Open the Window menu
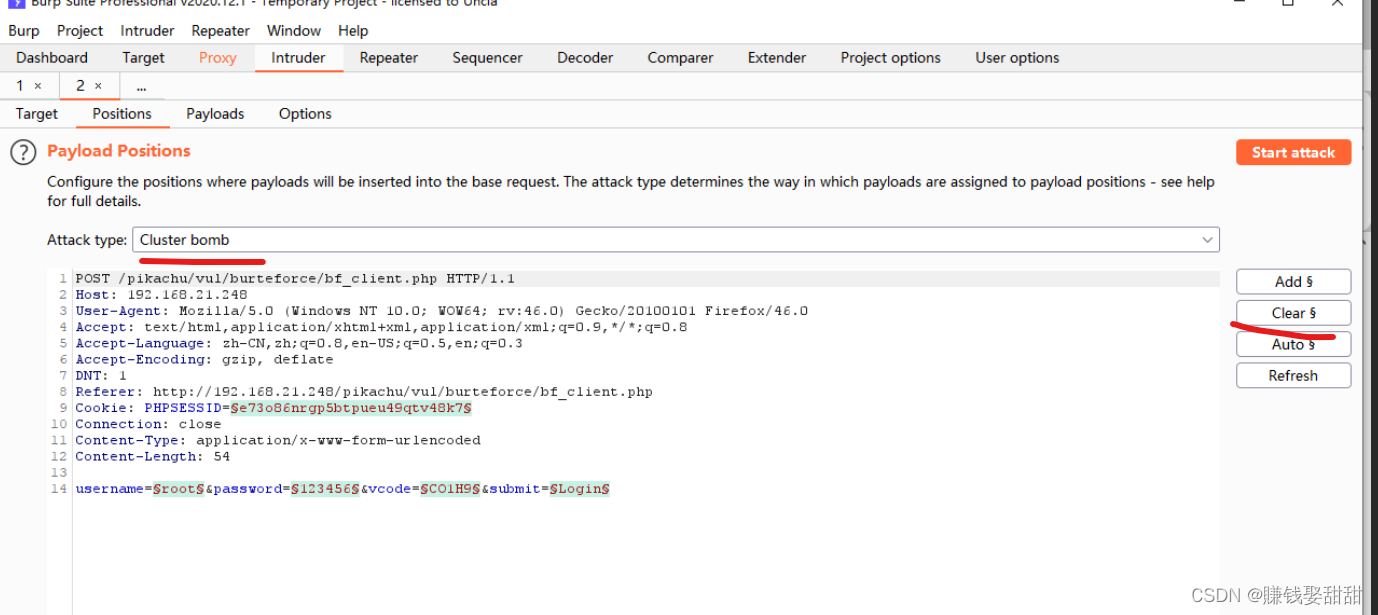The image size is (1378, 615). (294, 31)
